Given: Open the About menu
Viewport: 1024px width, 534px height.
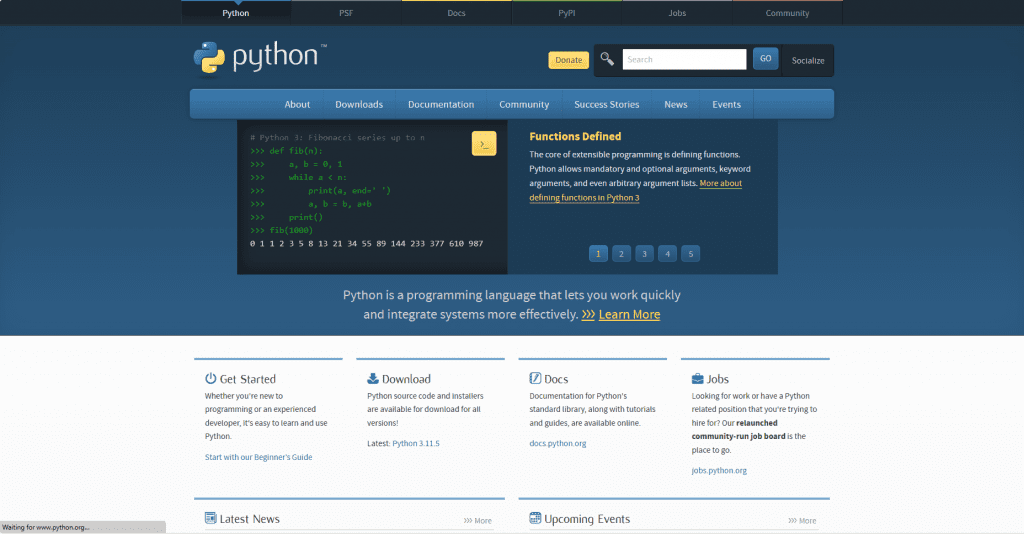Looking at the screenshot, I should pyautogui.click(x=297, y=104).
